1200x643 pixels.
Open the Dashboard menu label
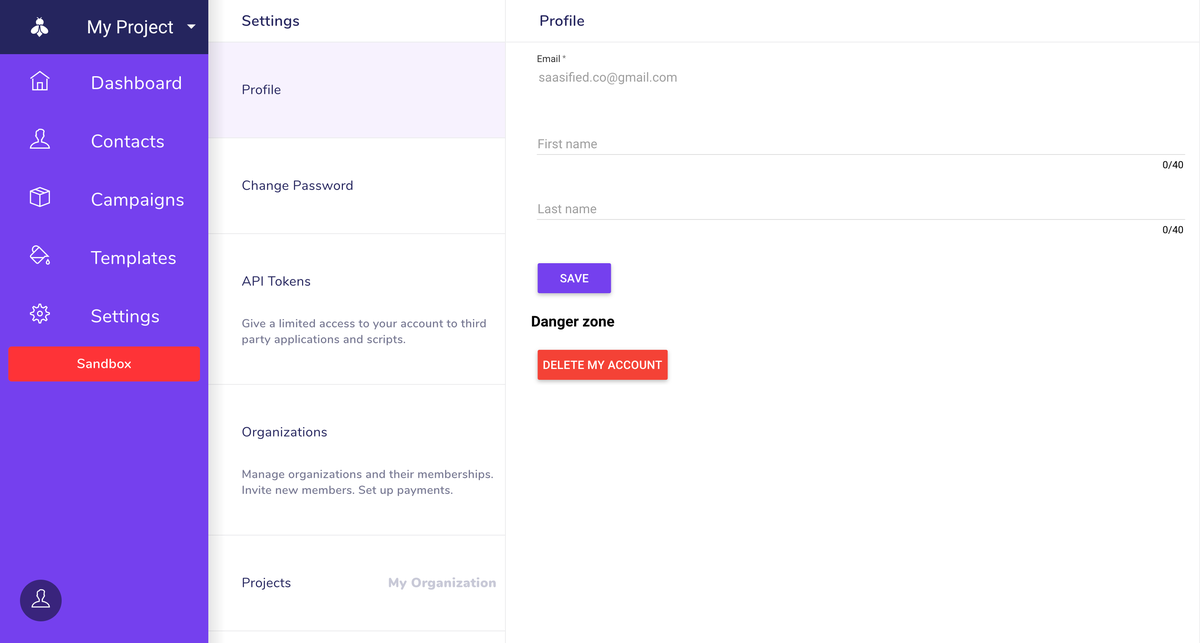136,83
